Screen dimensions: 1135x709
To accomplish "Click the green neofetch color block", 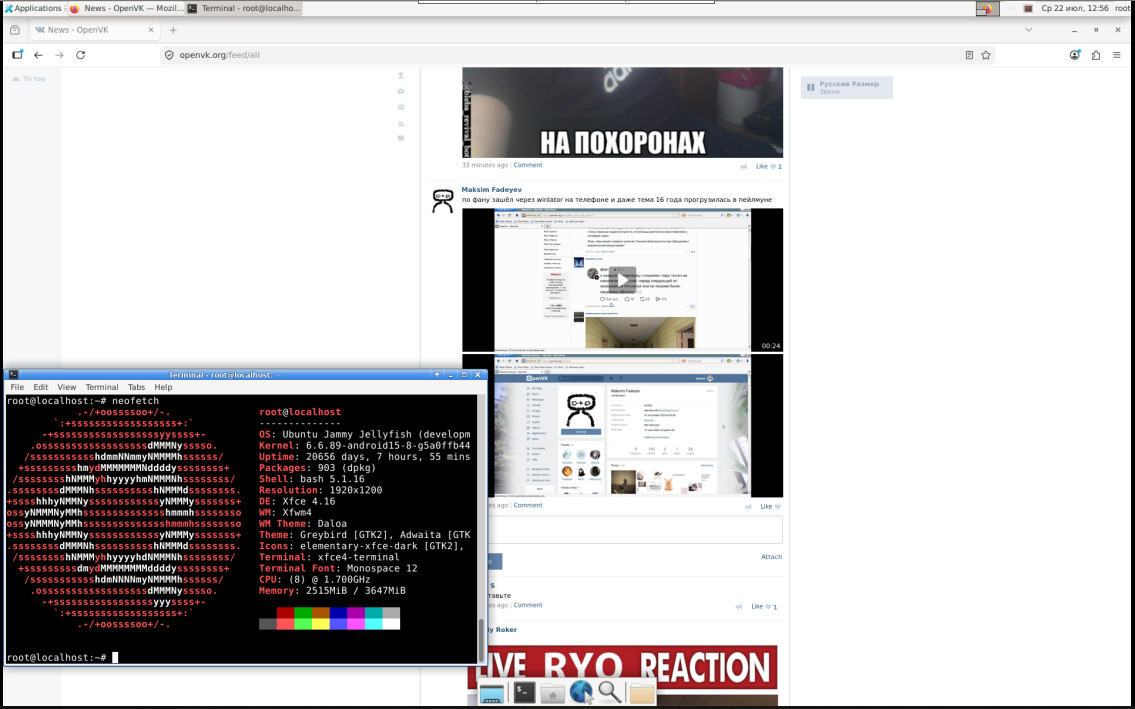I will pos(303,613).
